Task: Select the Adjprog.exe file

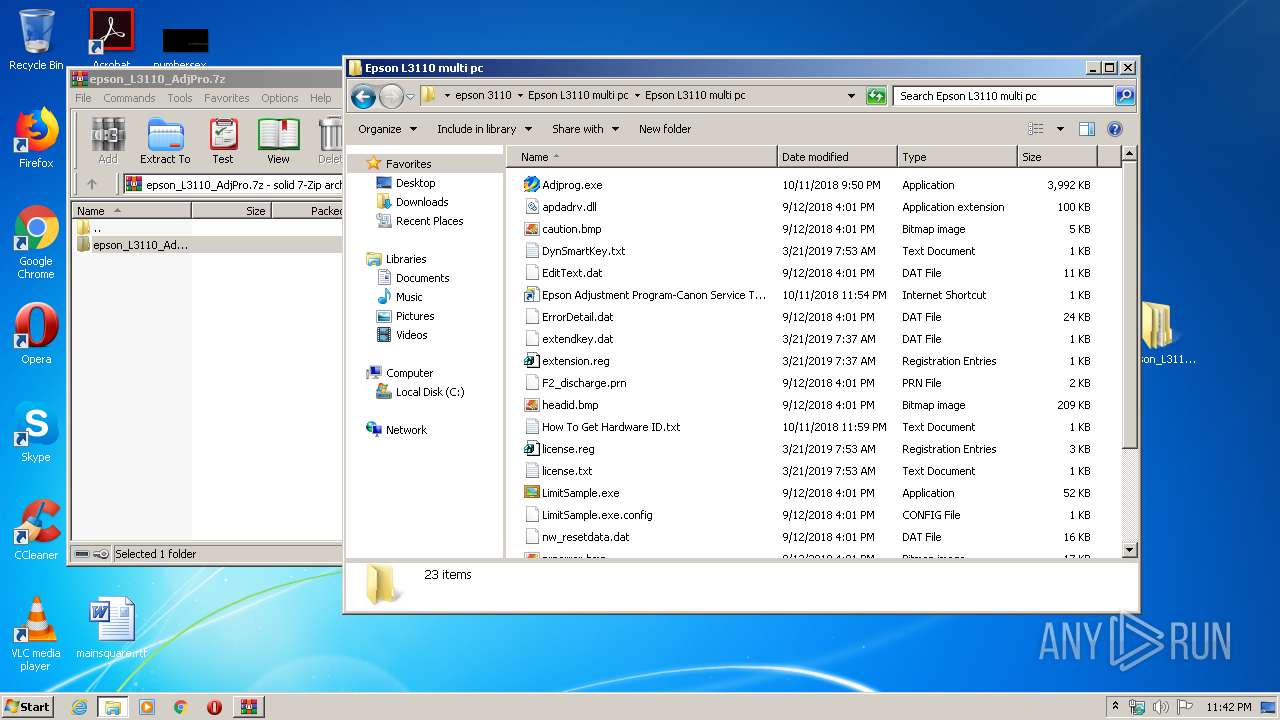Action: (572, 185)
